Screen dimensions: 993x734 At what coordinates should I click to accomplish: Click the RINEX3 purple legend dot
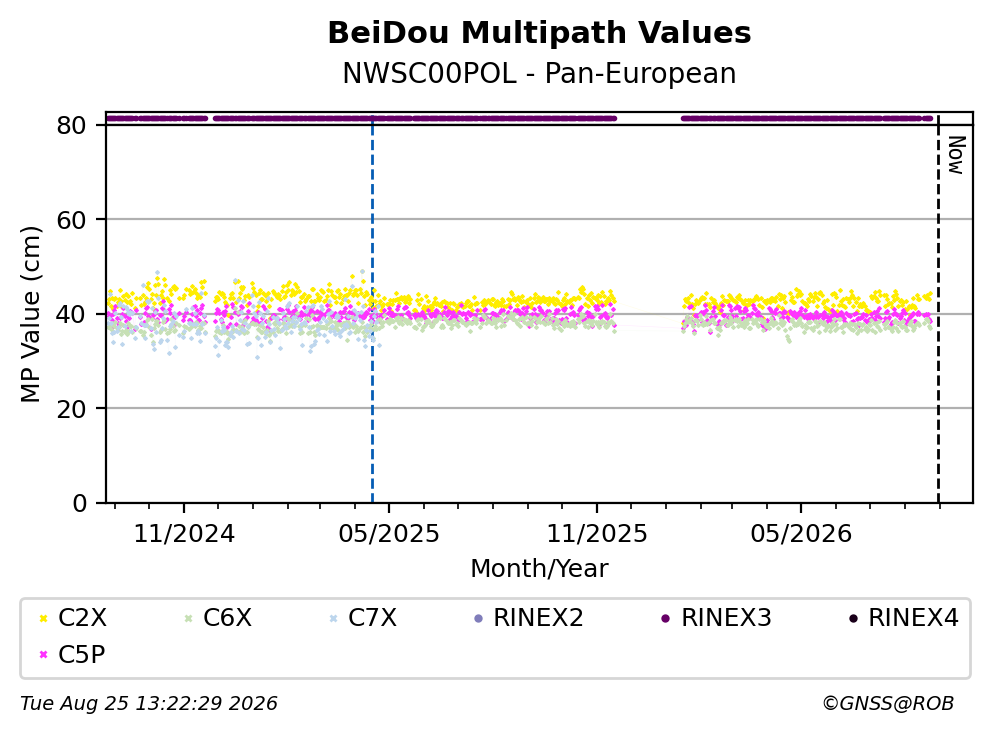tap(666, 618)
